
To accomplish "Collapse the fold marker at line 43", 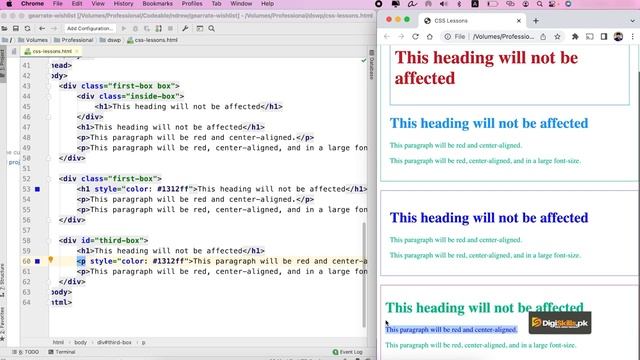I will [49, 86].
